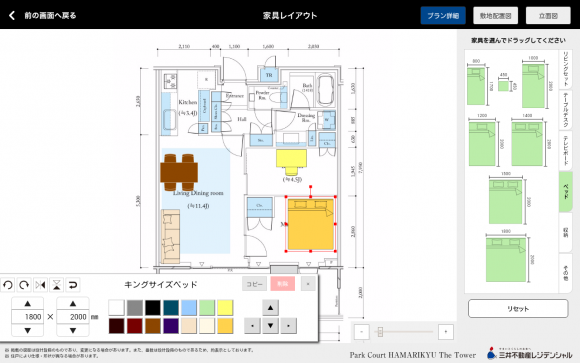The height and width of the screenshot is (363, 580).
Task: Pick the gray color swatch
Action: (x=135, y=308)
